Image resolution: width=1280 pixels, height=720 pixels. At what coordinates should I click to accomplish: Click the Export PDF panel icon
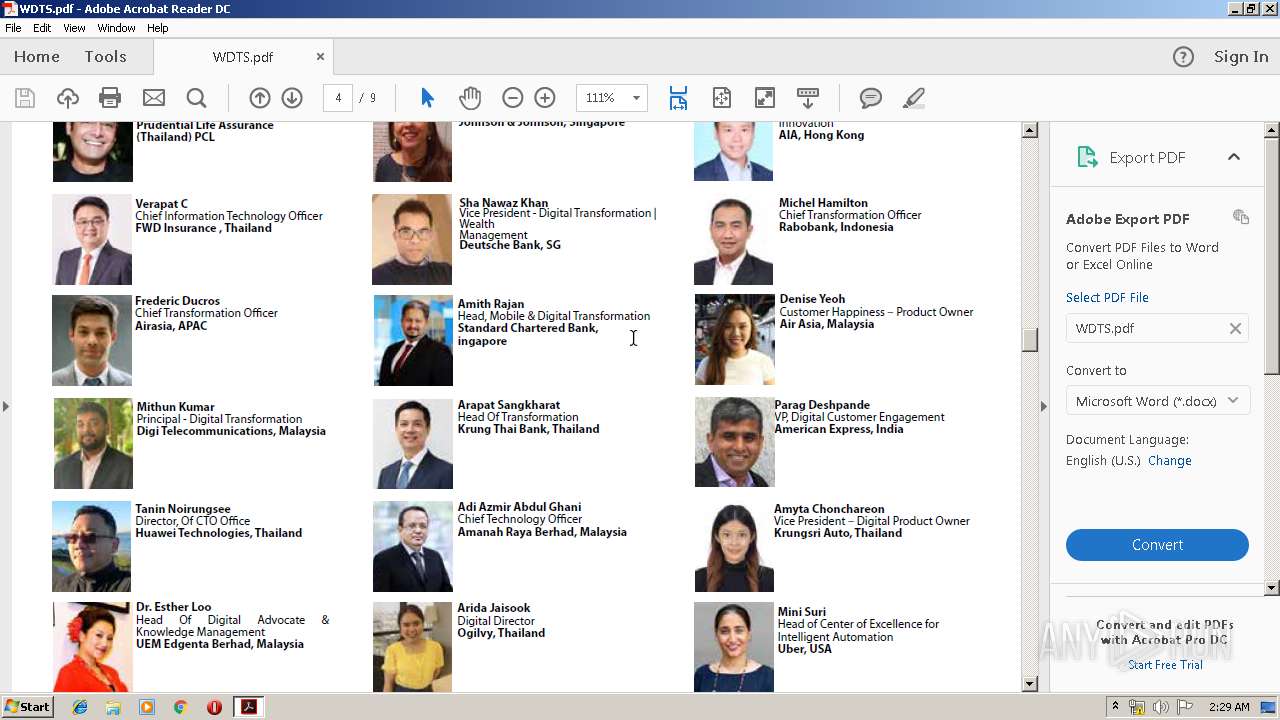click(x=1087, y=157)
